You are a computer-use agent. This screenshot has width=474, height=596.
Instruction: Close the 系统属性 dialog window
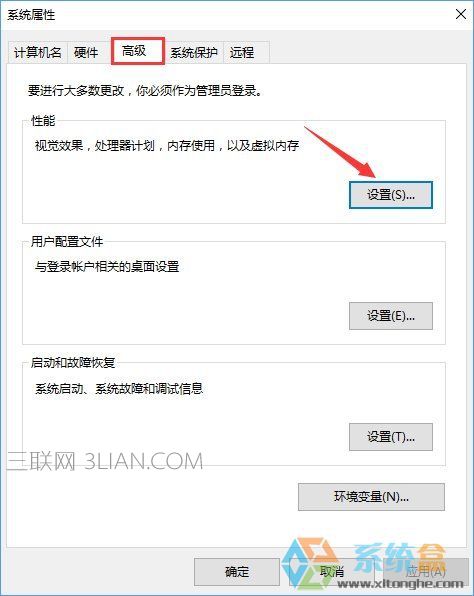coord(461,14)
